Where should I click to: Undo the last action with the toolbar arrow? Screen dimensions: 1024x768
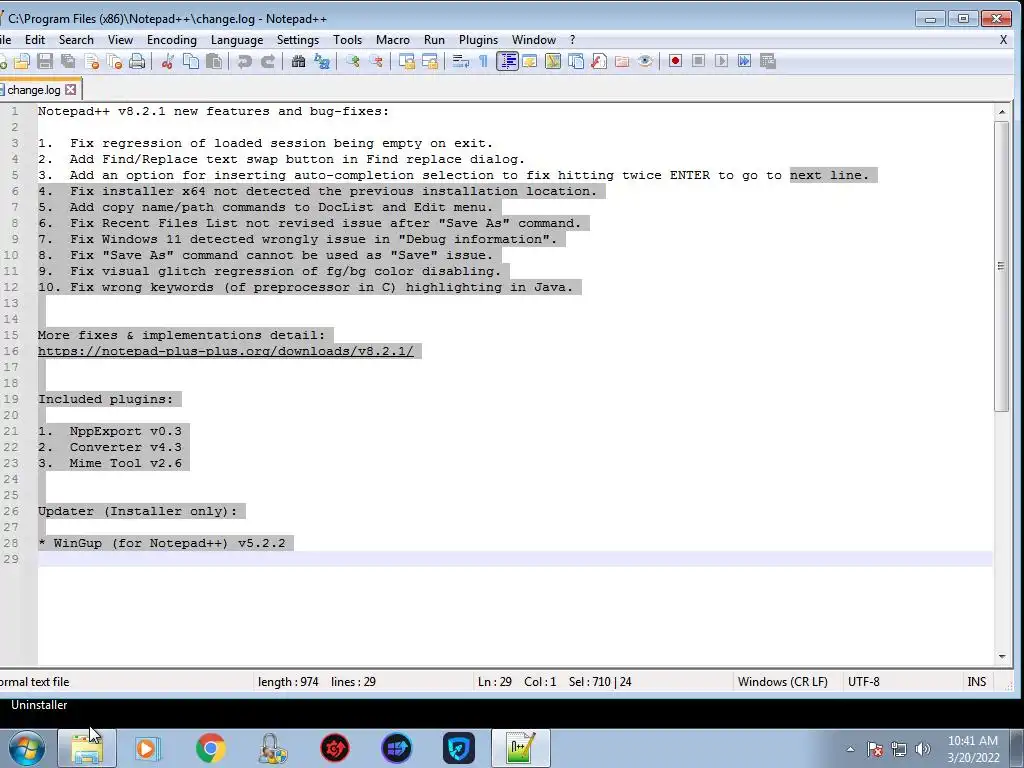[x=244, y=61]
